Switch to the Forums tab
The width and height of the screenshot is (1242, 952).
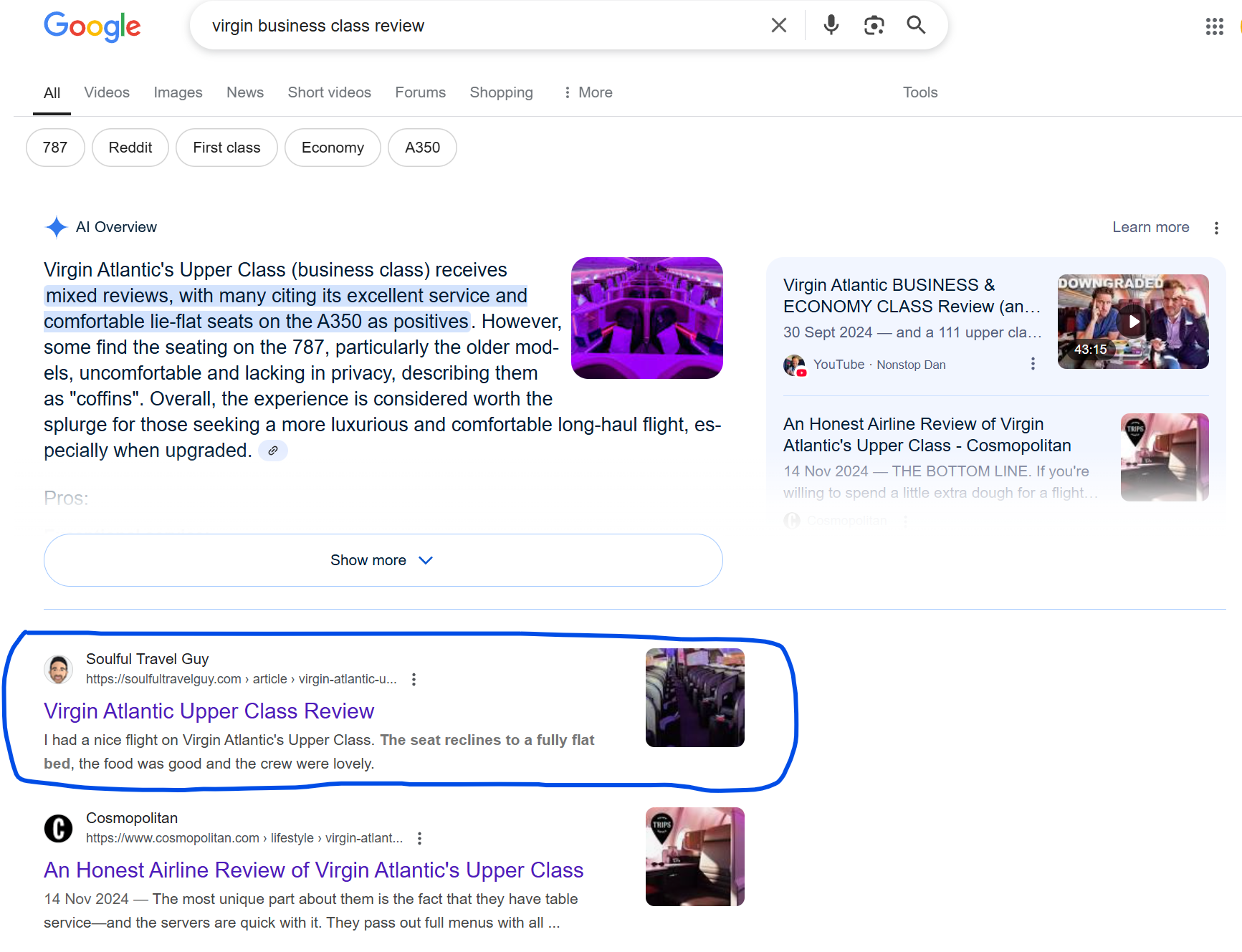(420, 92)
